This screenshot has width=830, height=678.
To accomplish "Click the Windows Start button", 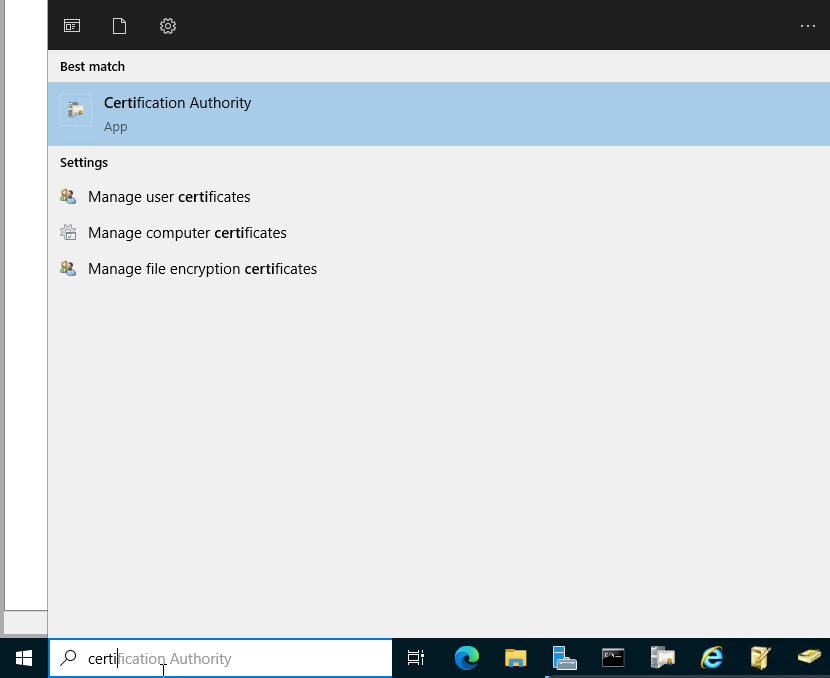I will pos(24,658).
